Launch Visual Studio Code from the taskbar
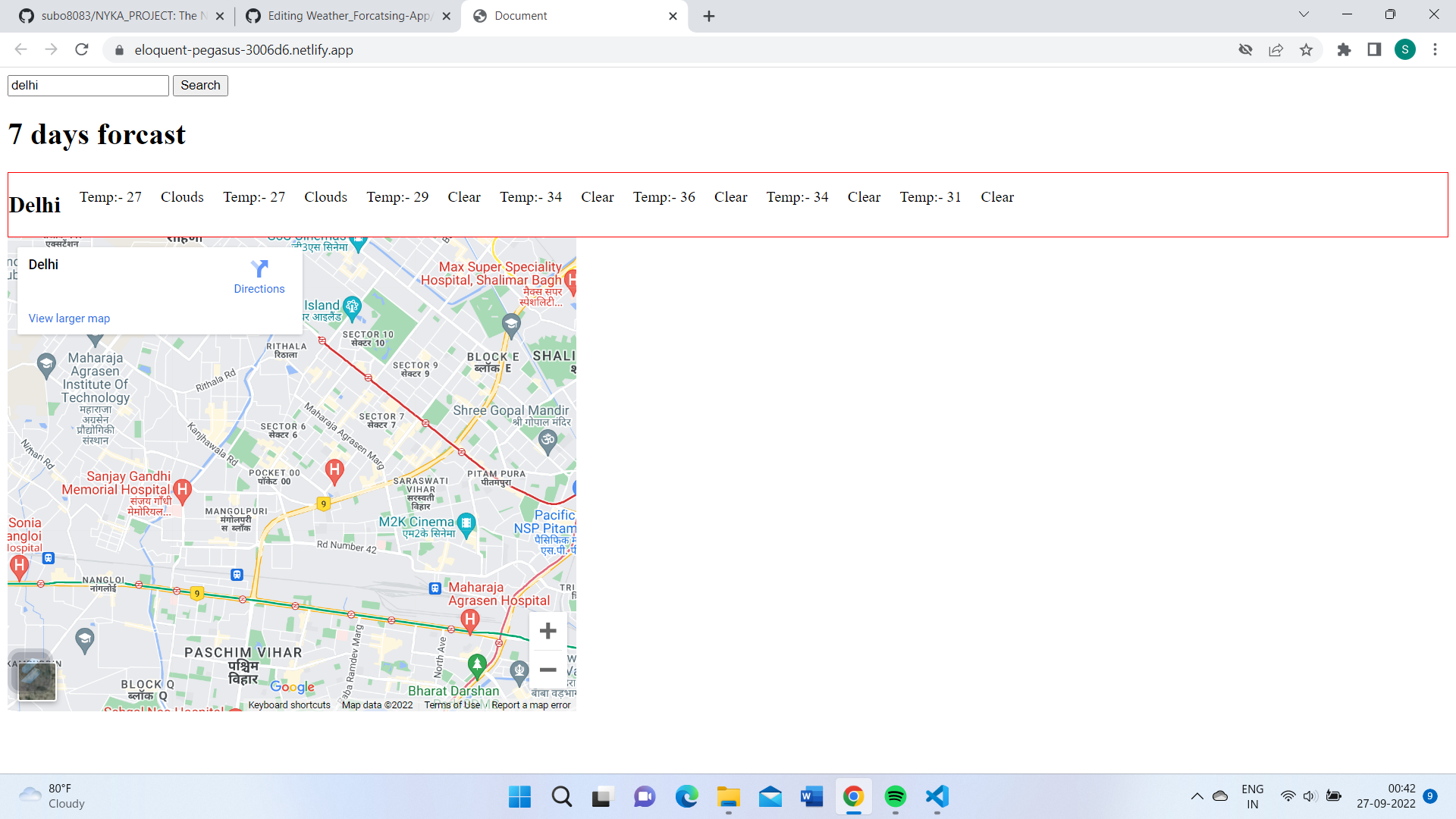Image resolution: width=1456 pixels, height=819 pixels. coord(937,797)
